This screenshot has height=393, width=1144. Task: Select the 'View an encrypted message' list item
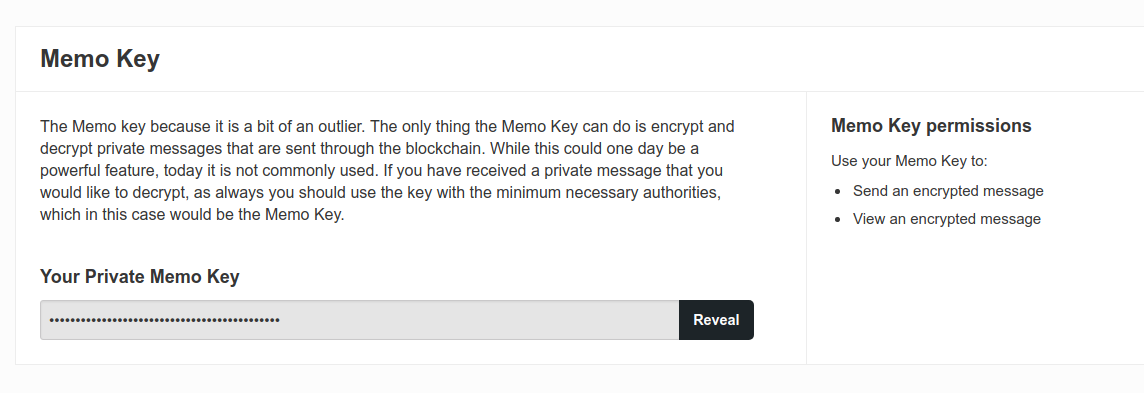[946, 219]
